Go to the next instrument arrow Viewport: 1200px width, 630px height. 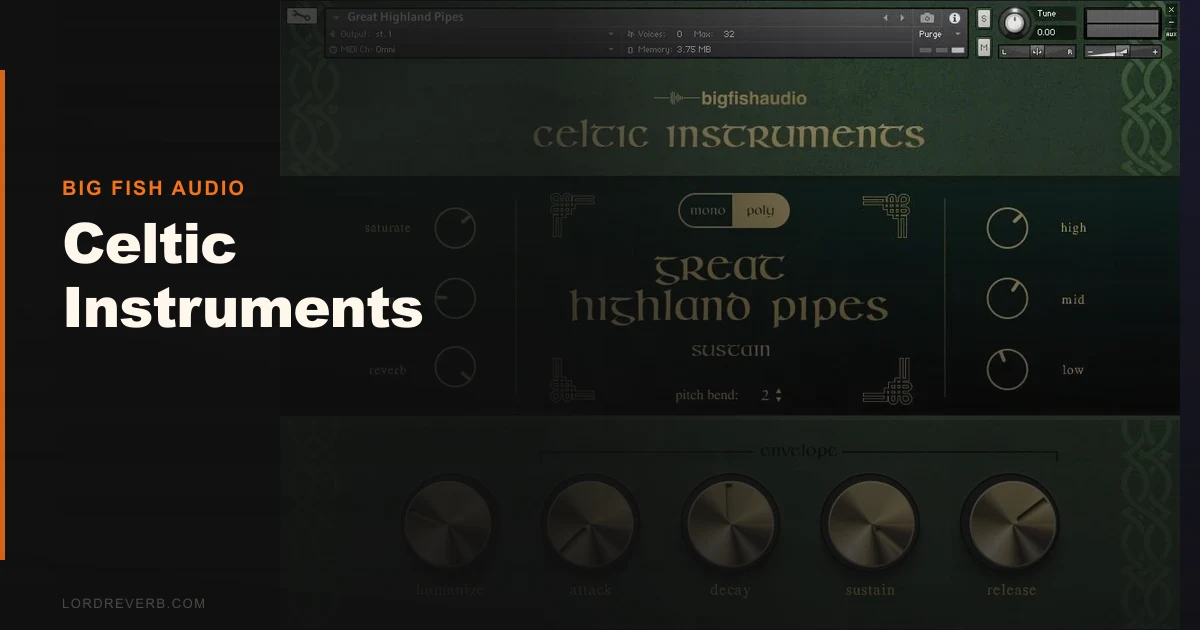point(903,18)
